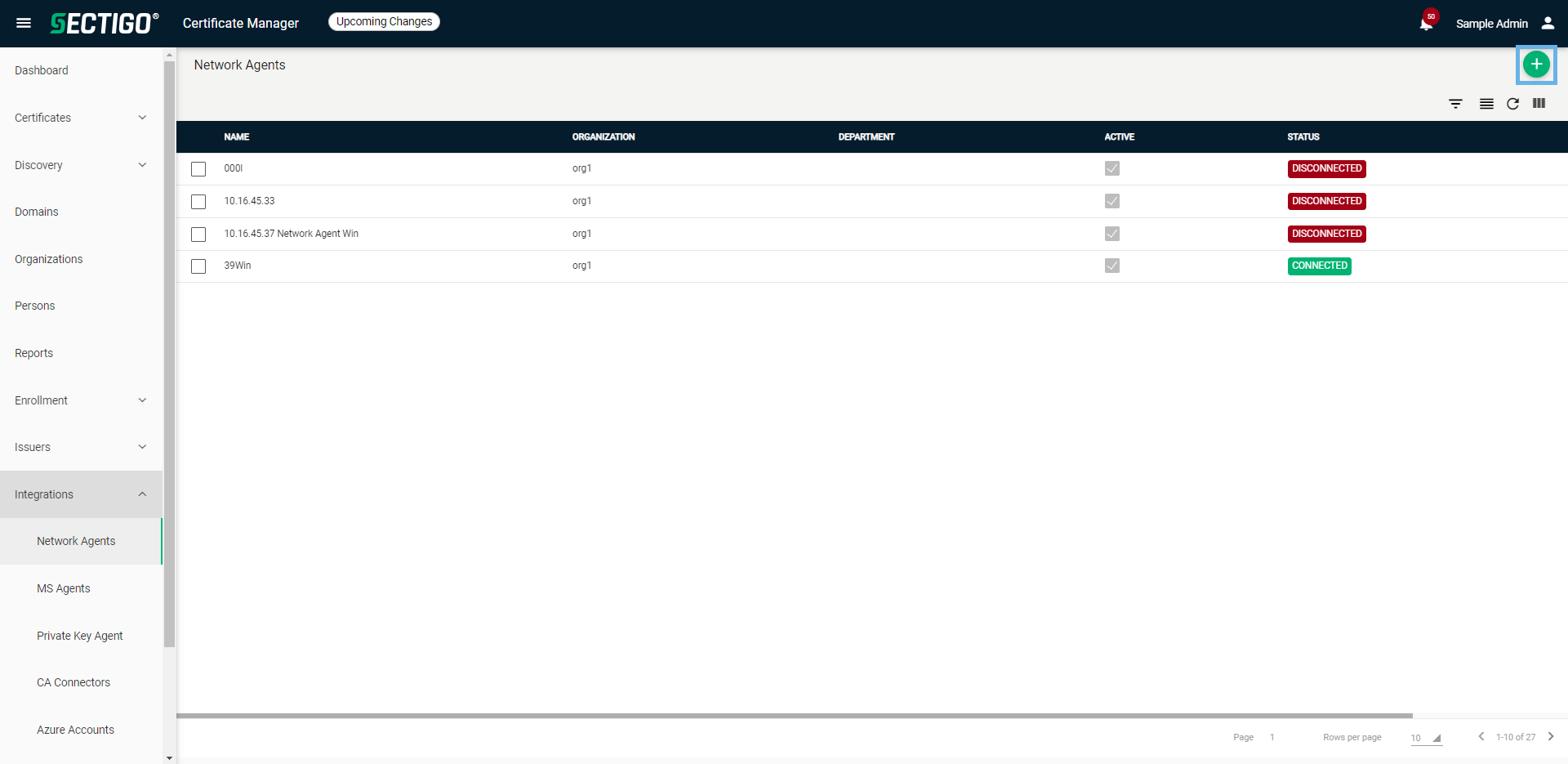This screenshot has width=1568, height=764.
Task: Click the Active checkbox for 39Win
Action: click(x=1112, y=266)
